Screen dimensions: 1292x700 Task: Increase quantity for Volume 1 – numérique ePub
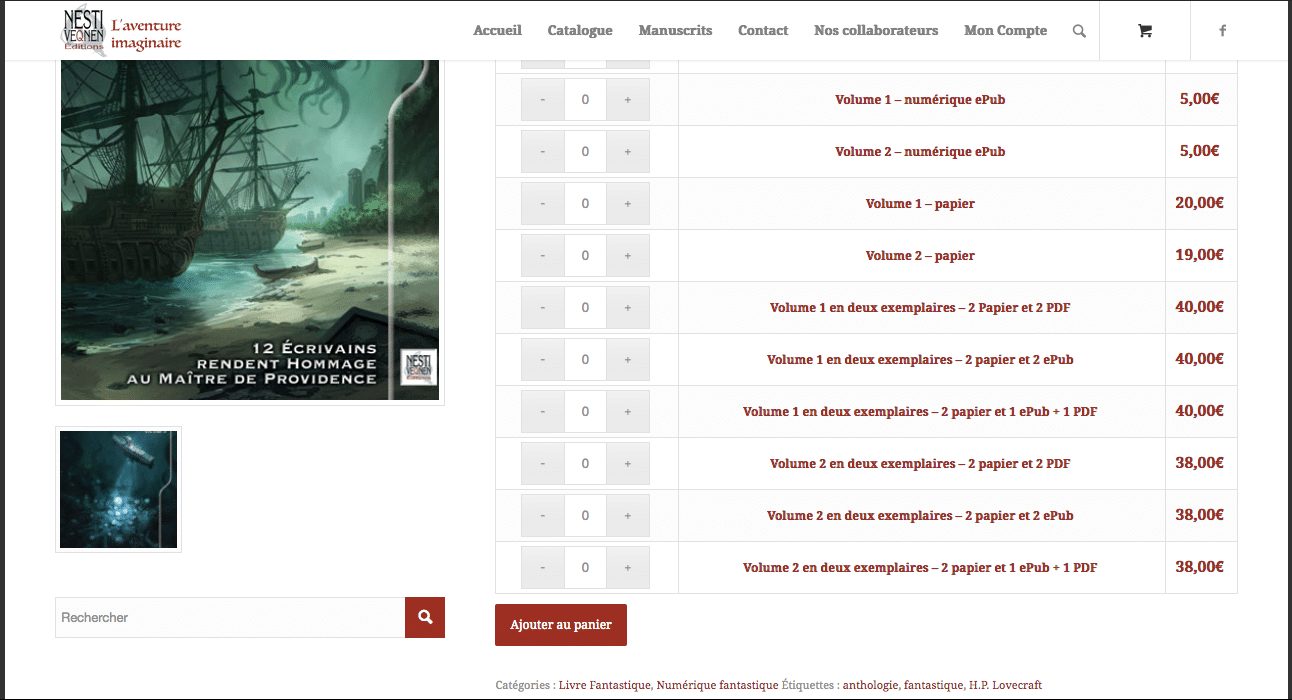pyautogui.click(x=628, y=100)
